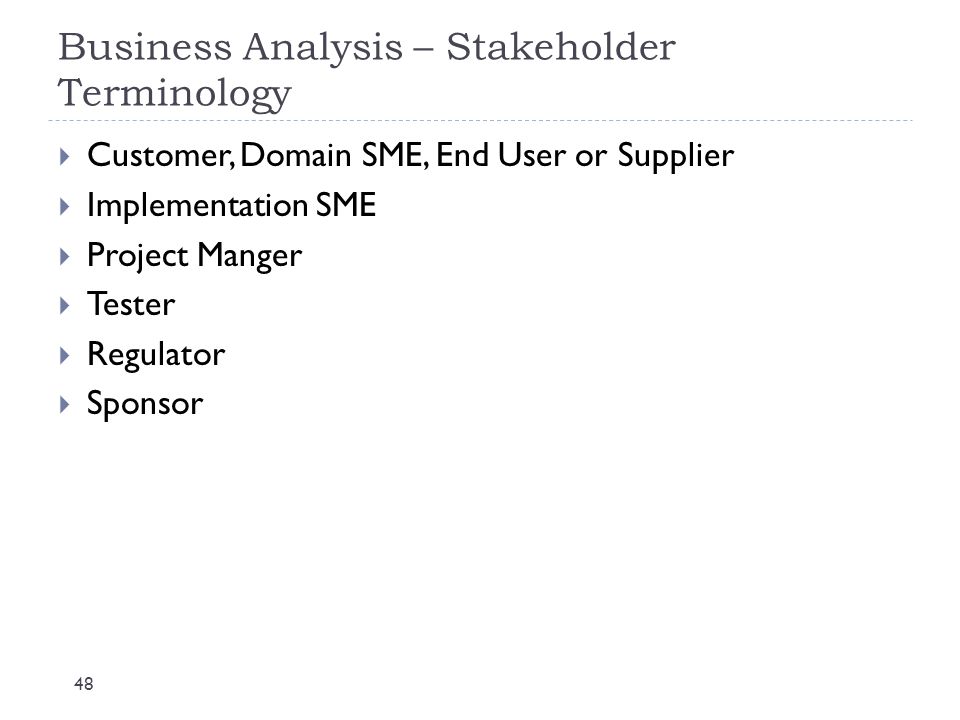This screenshot has width=960, height=720.
Task: Click the word Stakeholder in the title
Action: 561,47
